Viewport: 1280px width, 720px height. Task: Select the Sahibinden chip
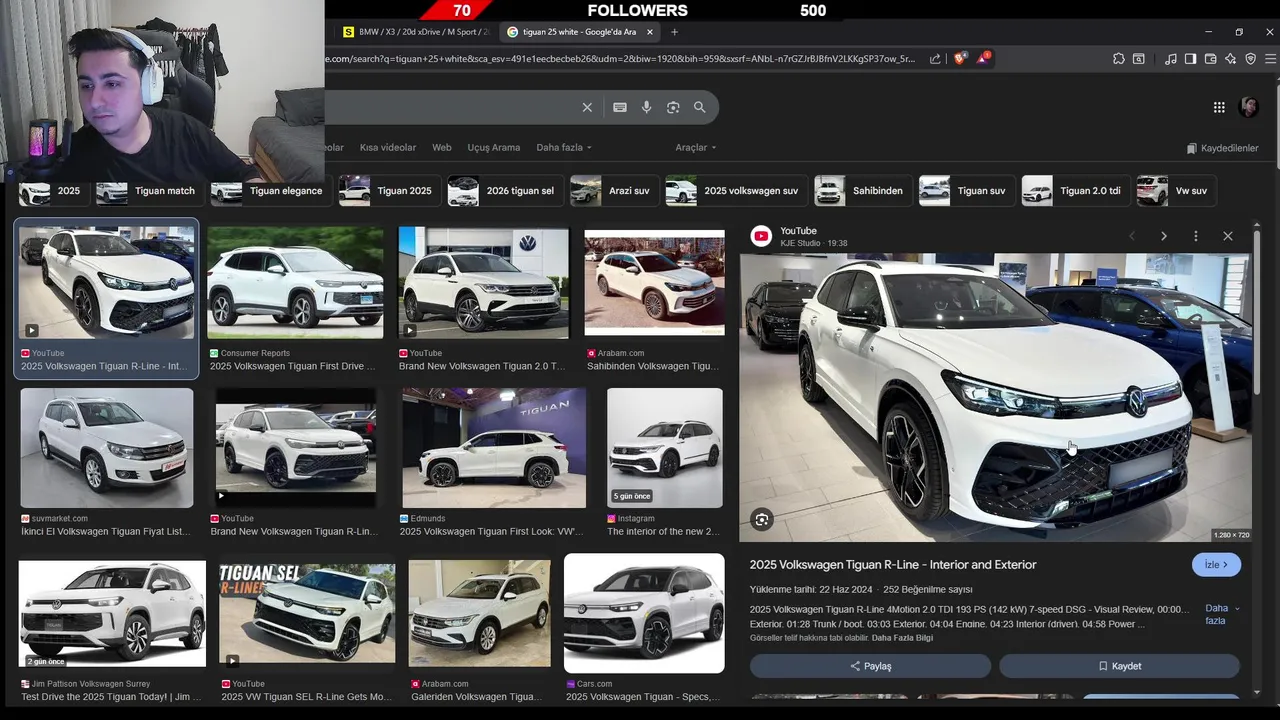(861, 191)
